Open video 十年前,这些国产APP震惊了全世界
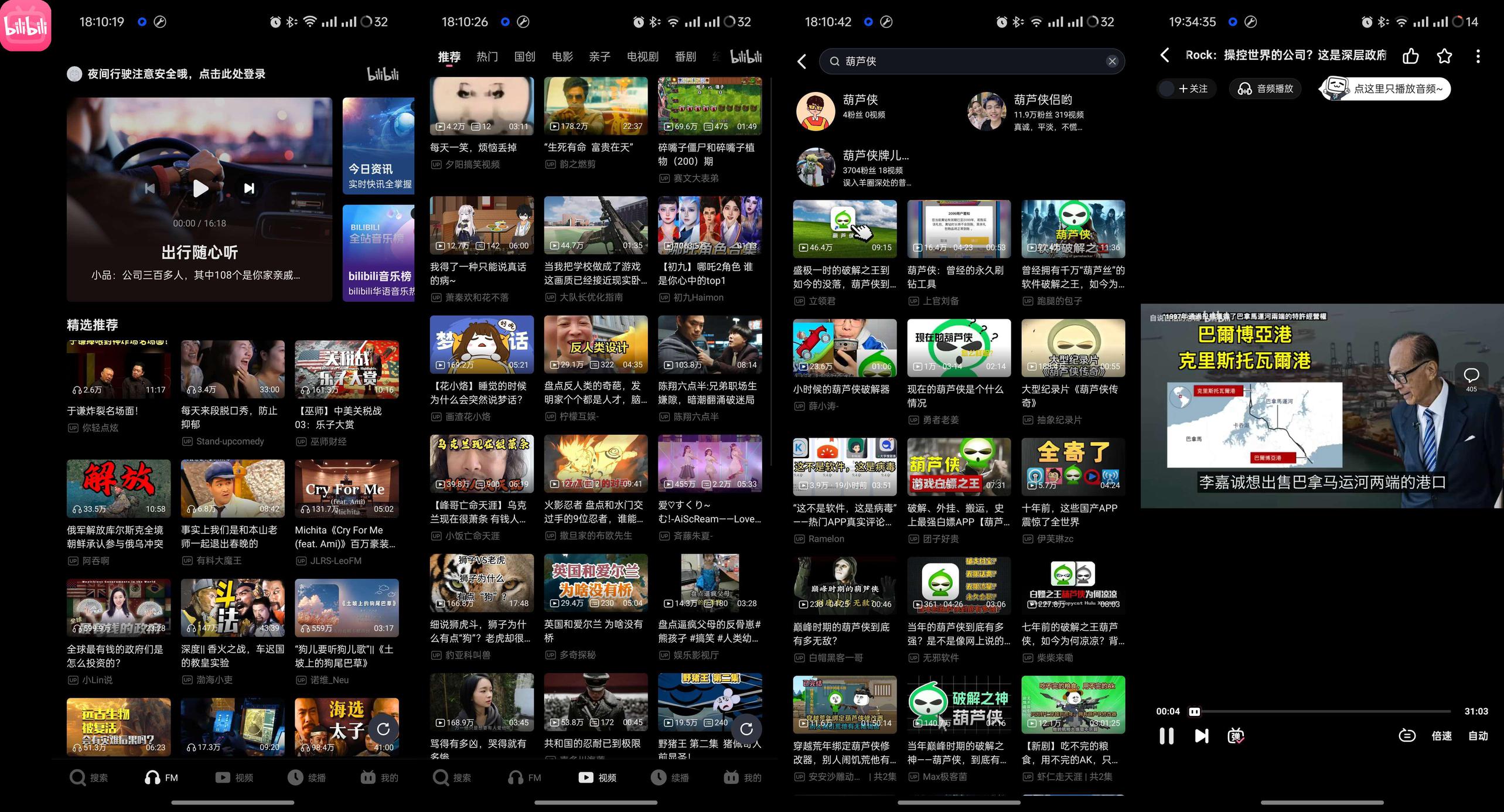The image size is (1504, 812). [1073, 492]
